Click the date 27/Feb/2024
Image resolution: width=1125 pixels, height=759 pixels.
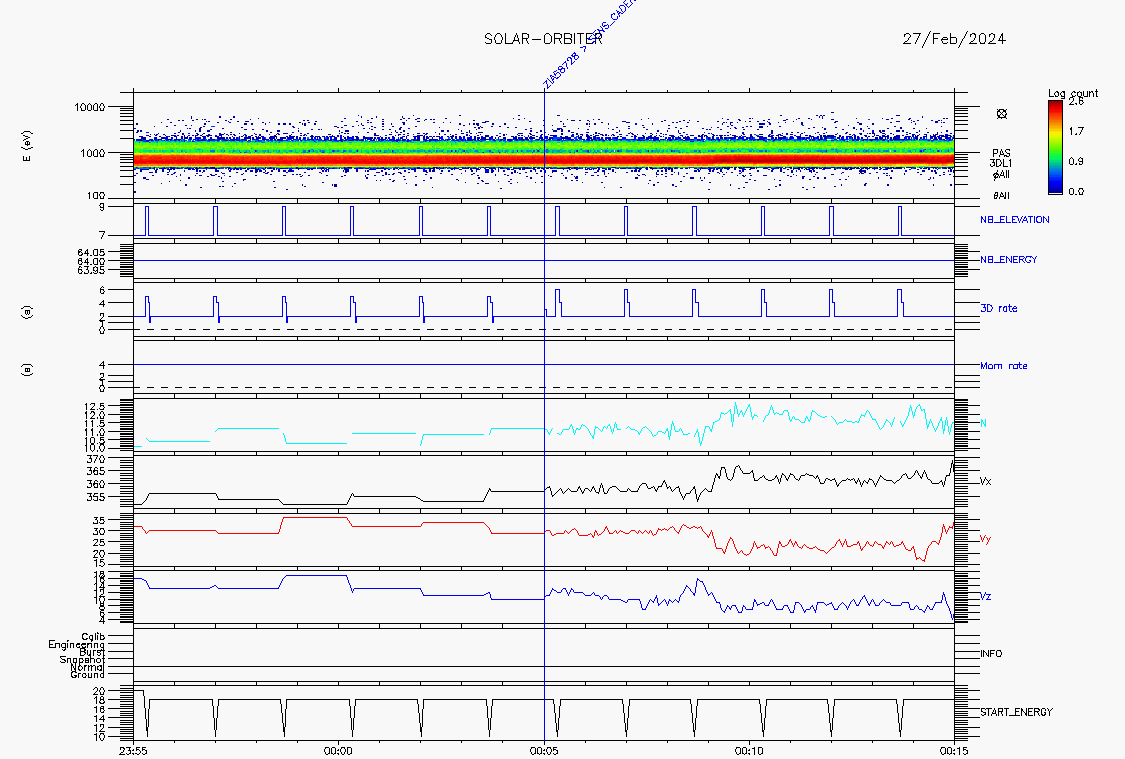954,39
